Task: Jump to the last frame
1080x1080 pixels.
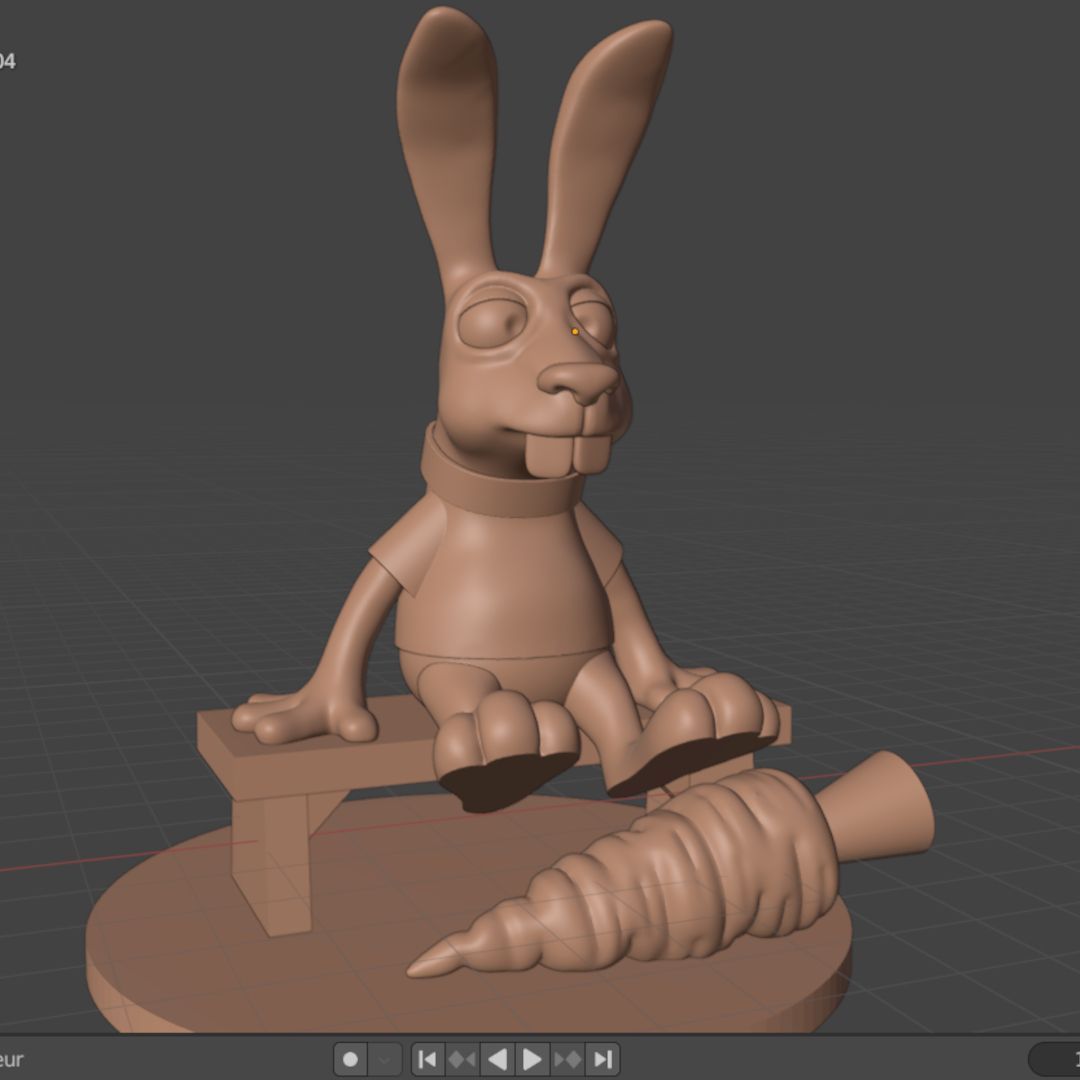Action: [603, 1059]
